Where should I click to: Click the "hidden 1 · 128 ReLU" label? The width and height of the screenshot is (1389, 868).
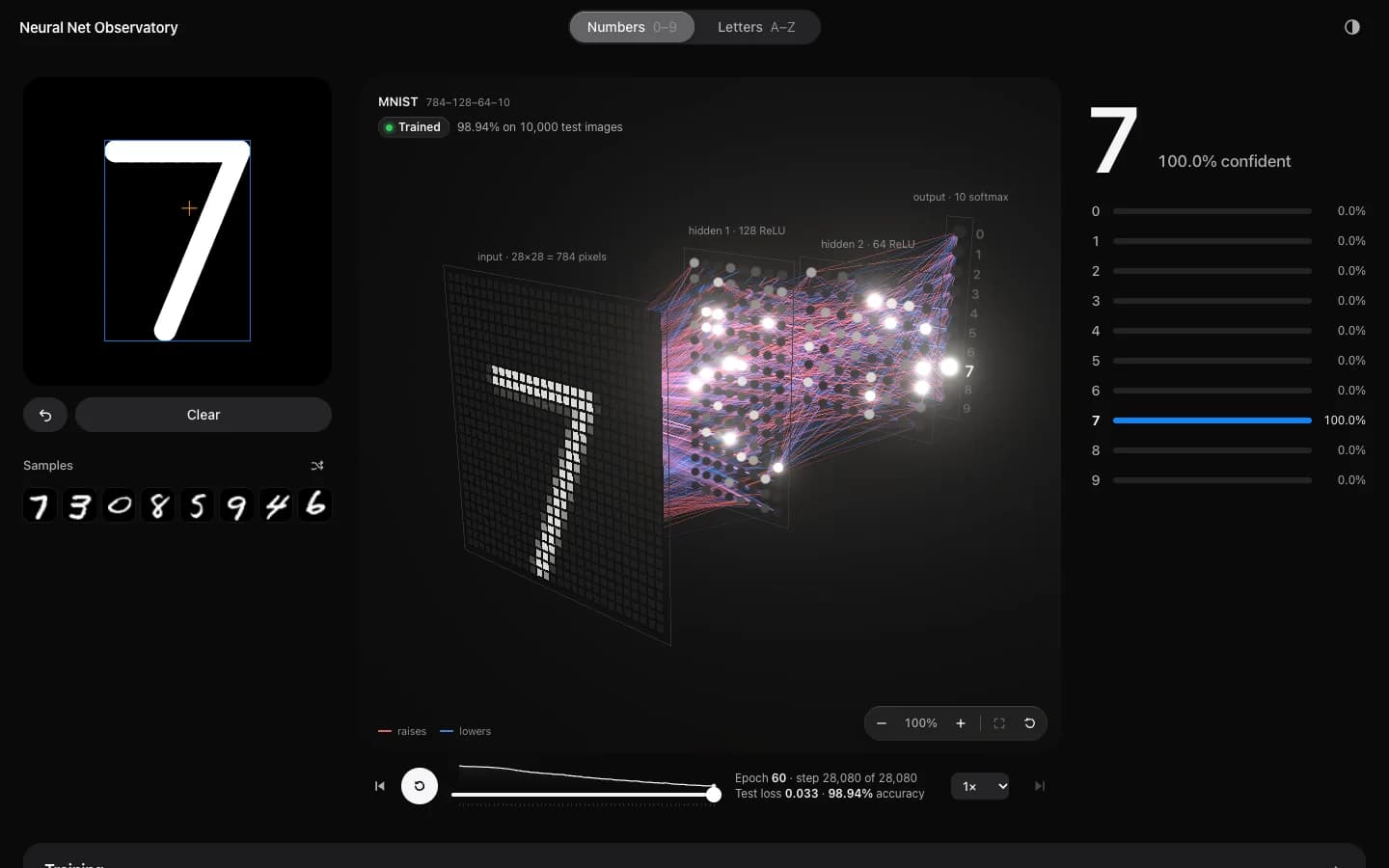(737, 231)
